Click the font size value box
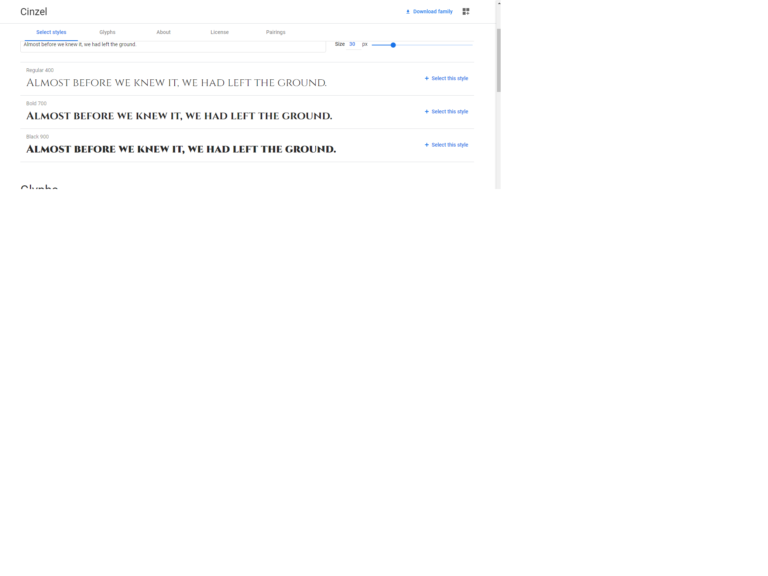This screenshot has height=576, width=768. (353, 45)
